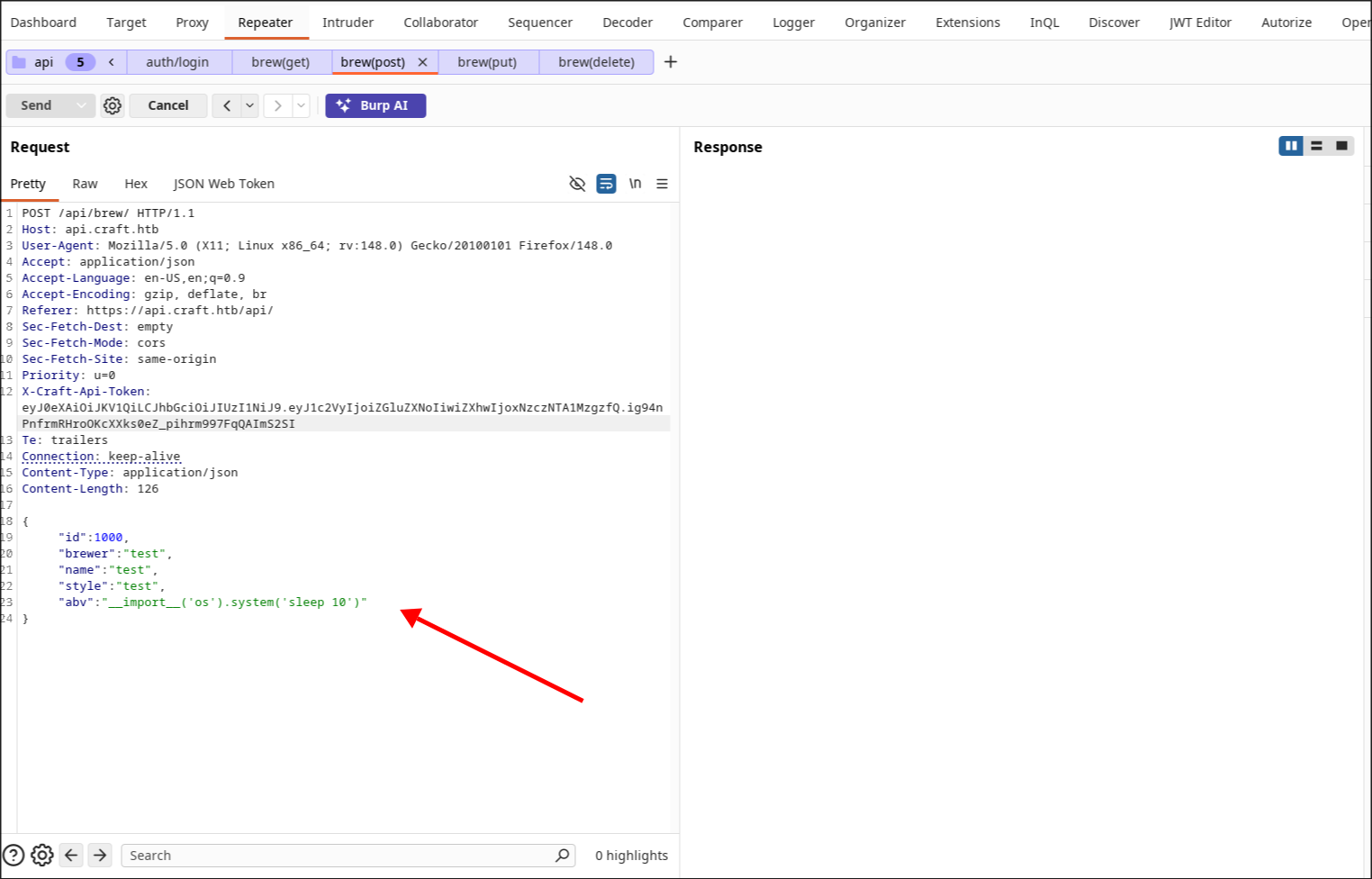Image resolution: width=1372 pixels, height=879 pixels.
Task: Open the Intruder tab
Action: coord(348,23)
